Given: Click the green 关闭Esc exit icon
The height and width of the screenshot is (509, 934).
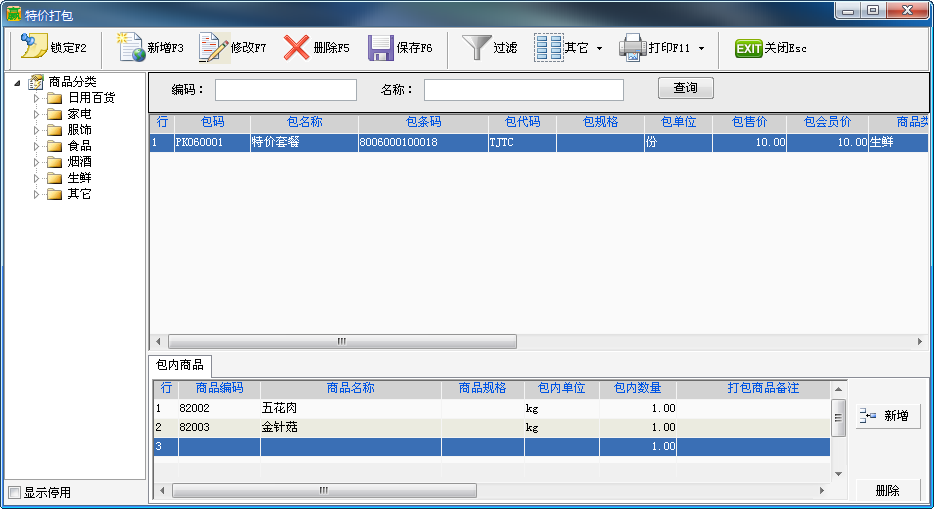Looking at the screenshot, I should coord(748,48).
